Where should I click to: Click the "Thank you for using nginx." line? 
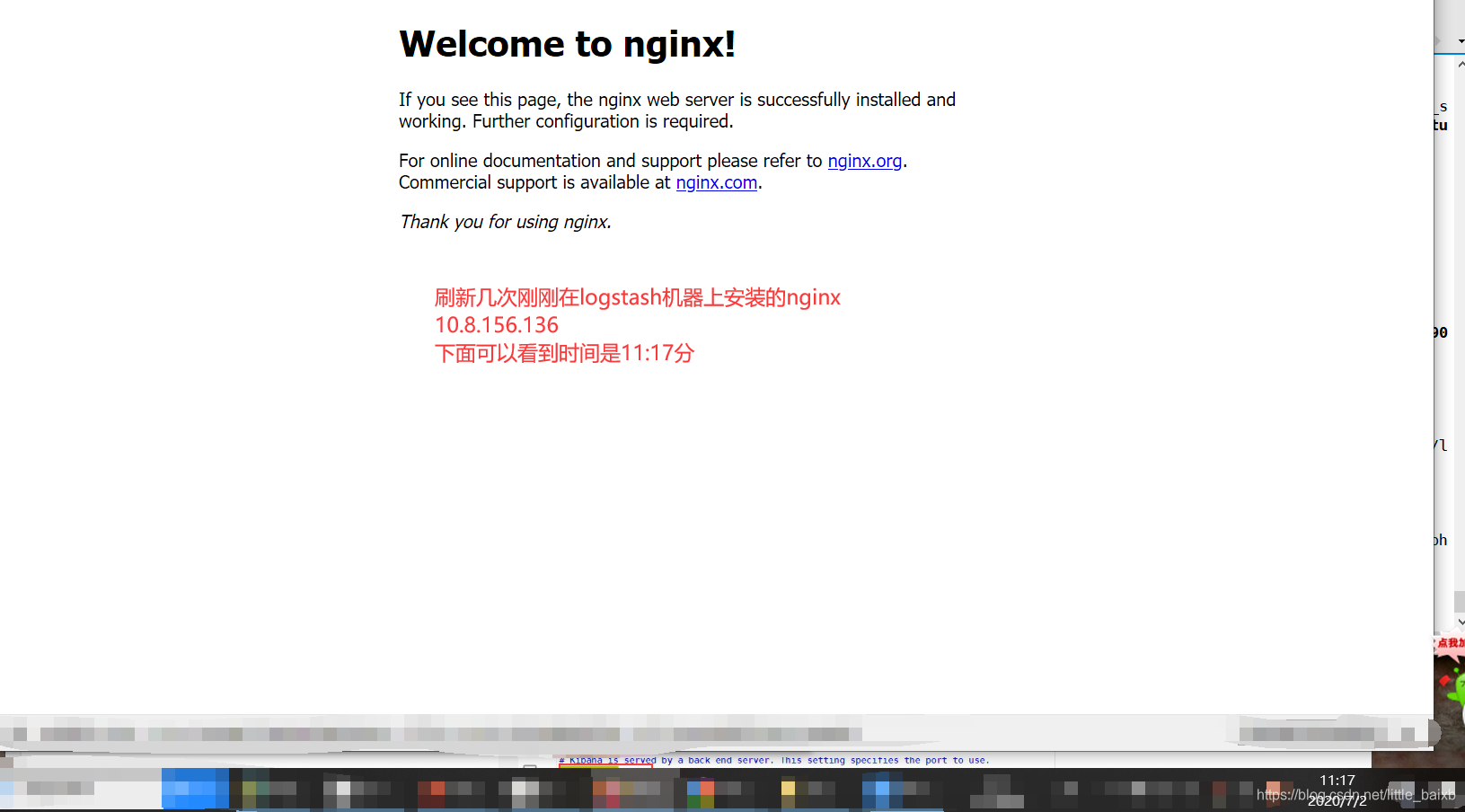(x=505, y=222)
